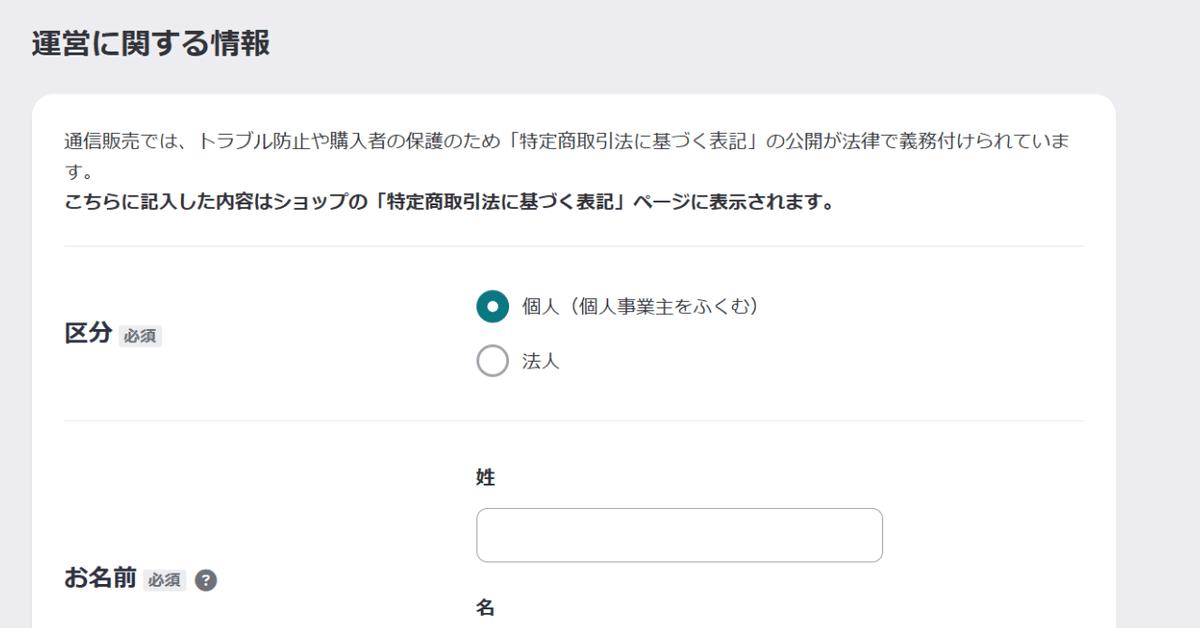
Task: Click the 必須 badge next to お名前
Action: [165, 580]
